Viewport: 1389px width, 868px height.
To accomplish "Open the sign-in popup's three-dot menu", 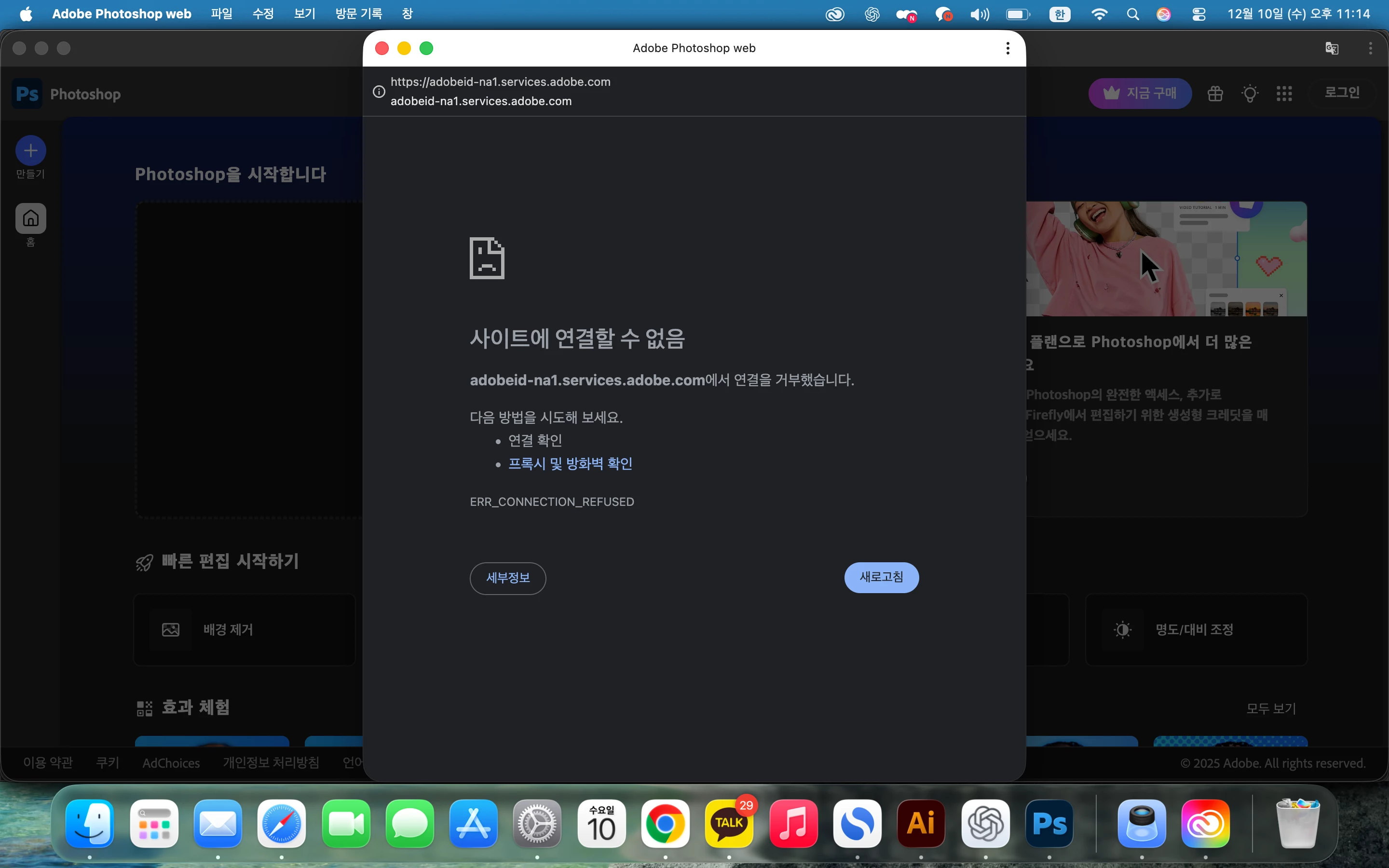I will 1008,48.
